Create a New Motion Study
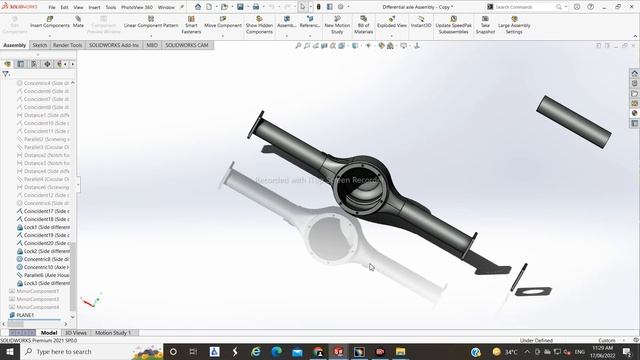This screenshot has height=360, width=640. [337, 25]
